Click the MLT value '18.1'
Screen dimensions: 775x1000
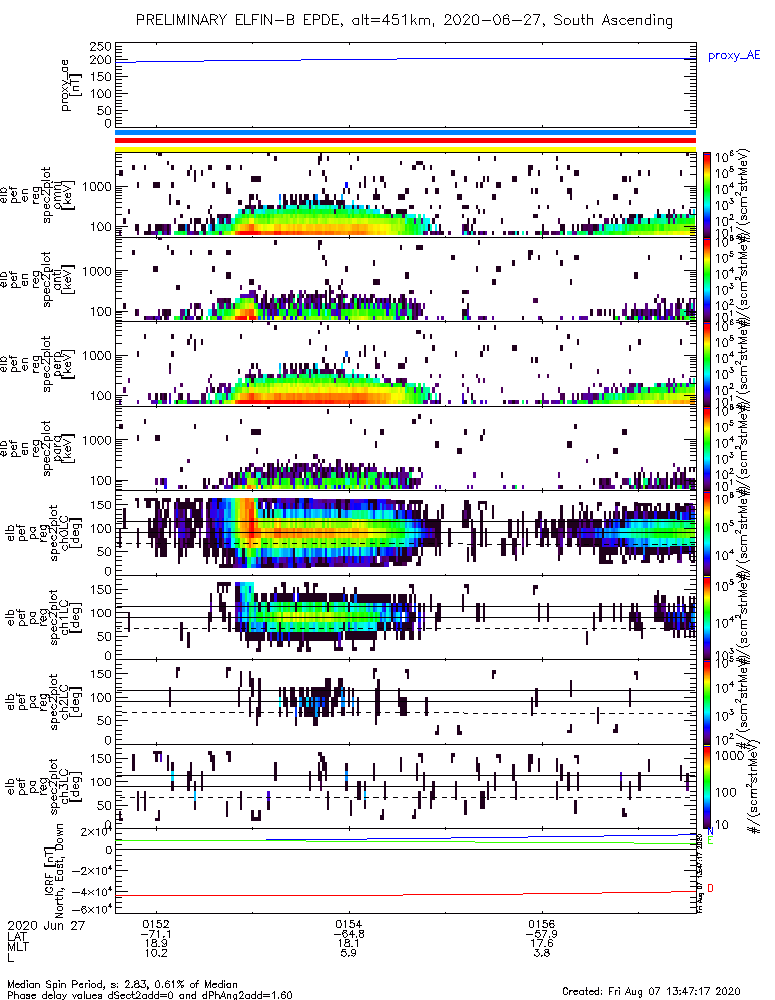coord(348,943)
